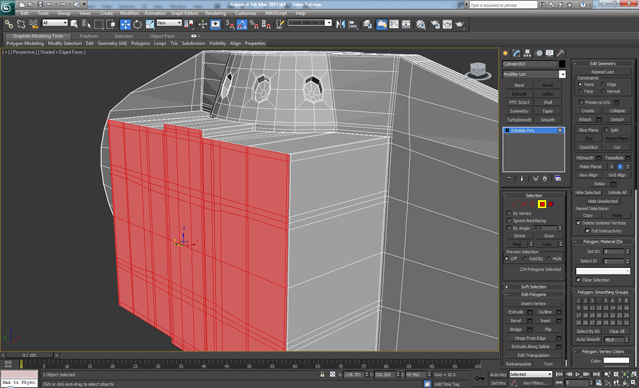This screenshot has height=388, width=639.
Task: Select Polygon sub-object level
Action: (542, 204)
